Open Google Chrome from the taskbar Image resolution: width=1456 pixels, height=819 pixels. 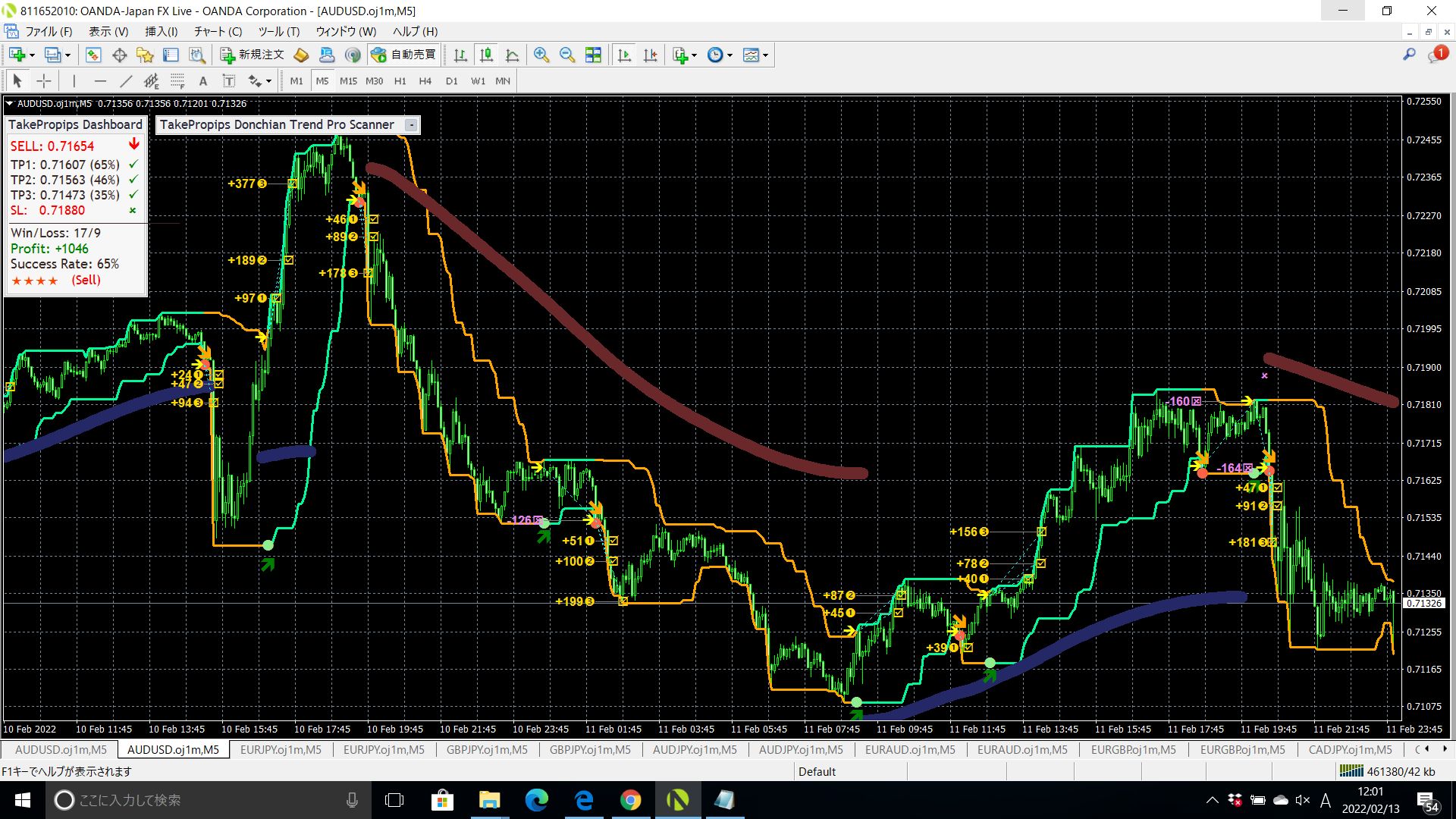(630, 800)
